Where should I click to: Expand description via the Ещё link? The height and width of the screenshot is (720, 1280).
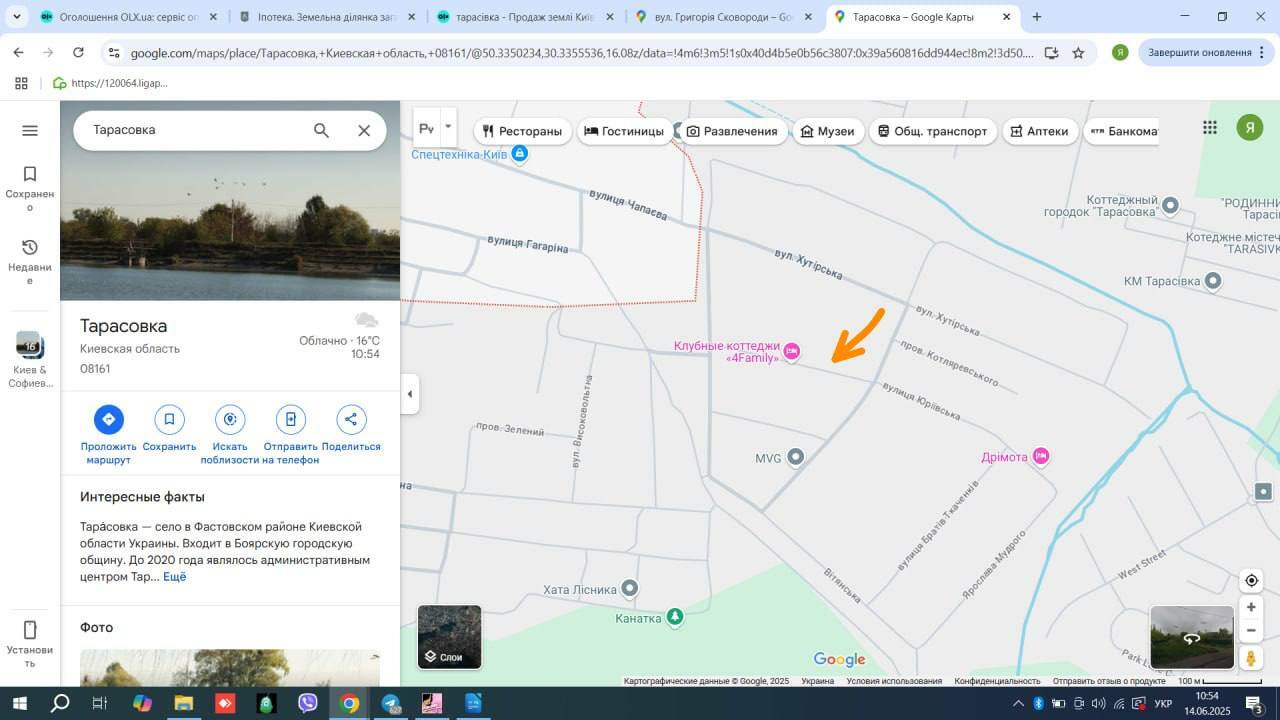(175, 577)
